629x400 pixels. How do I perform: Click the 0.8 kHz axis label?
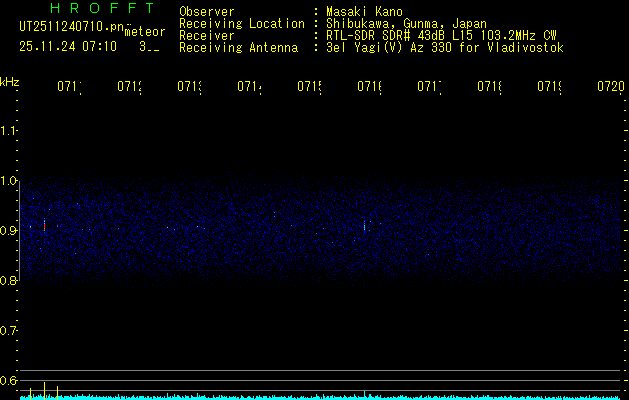[8, 280]
